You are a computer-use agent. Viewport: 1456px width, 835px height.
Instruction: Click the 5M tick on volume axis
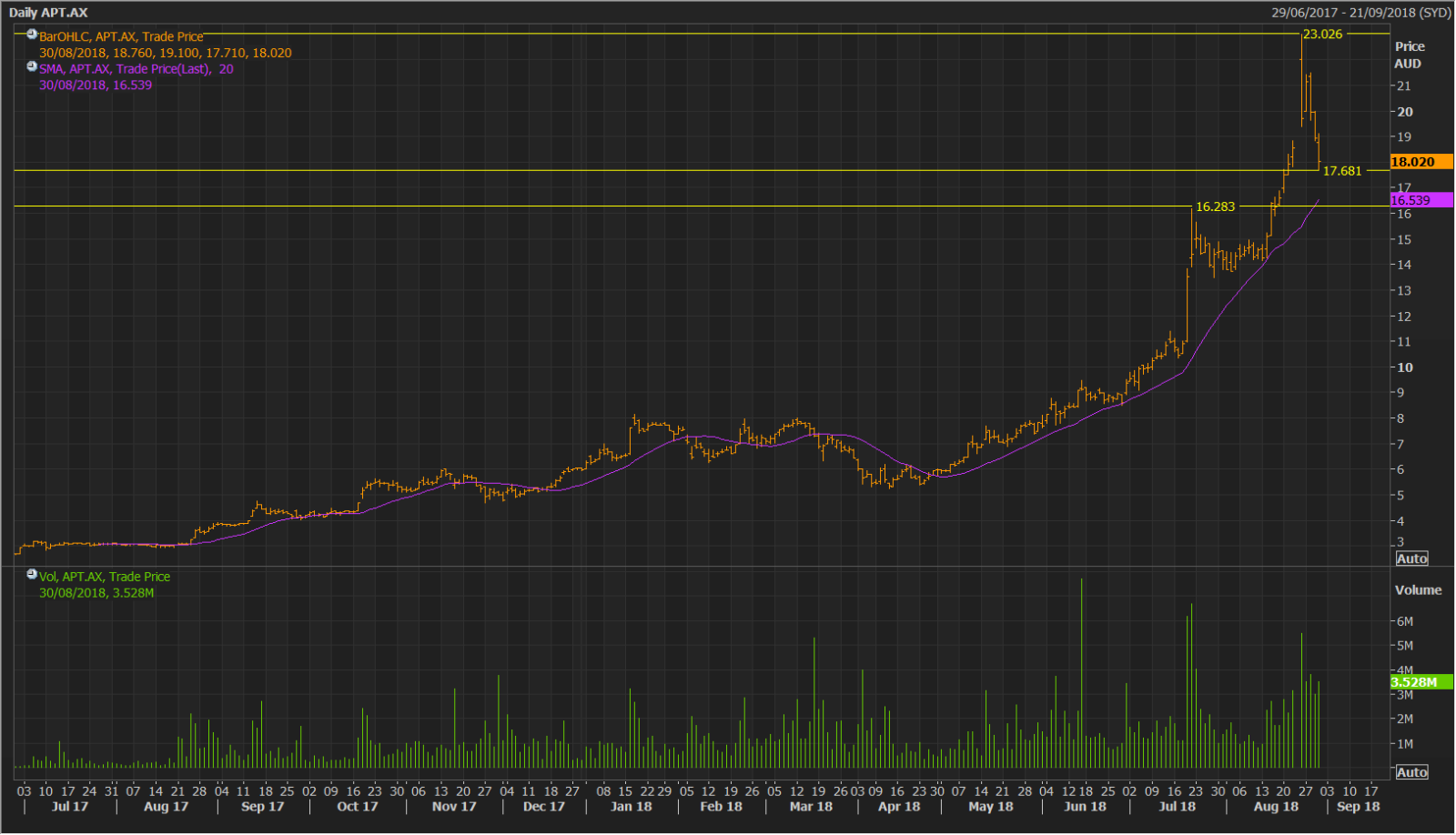pyautogui.click(x=1405, y=646)
